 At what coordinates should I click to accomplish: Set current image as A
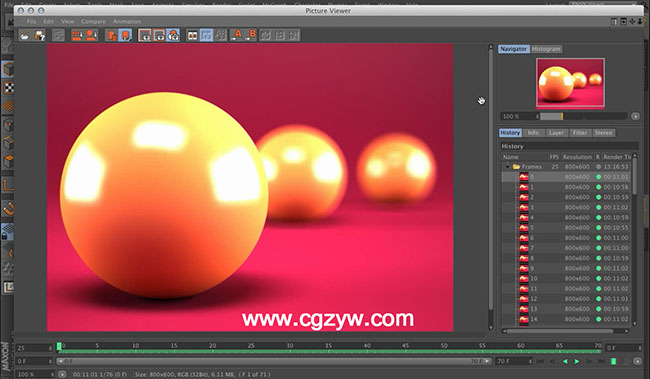(236, 35)
